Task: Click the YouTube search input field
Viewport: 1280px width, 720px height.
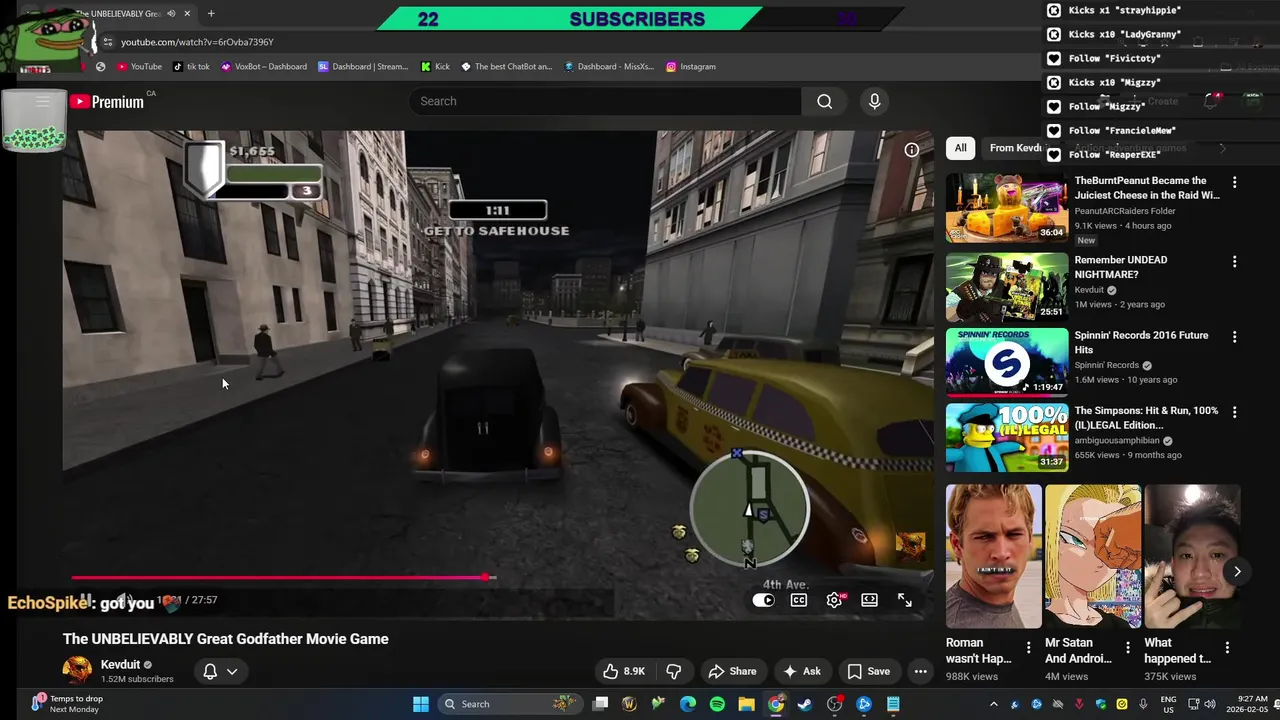Action: (605, 101)
